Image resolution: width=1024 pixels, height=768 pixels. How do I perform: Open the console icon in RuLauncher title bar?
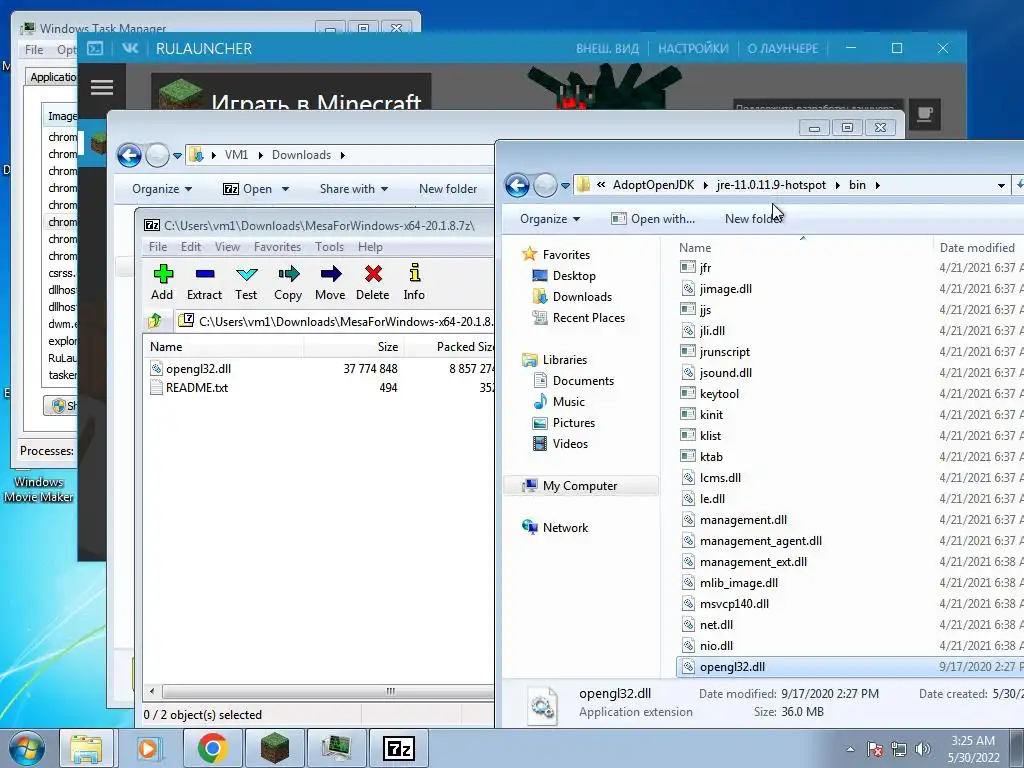click(95, 48)
